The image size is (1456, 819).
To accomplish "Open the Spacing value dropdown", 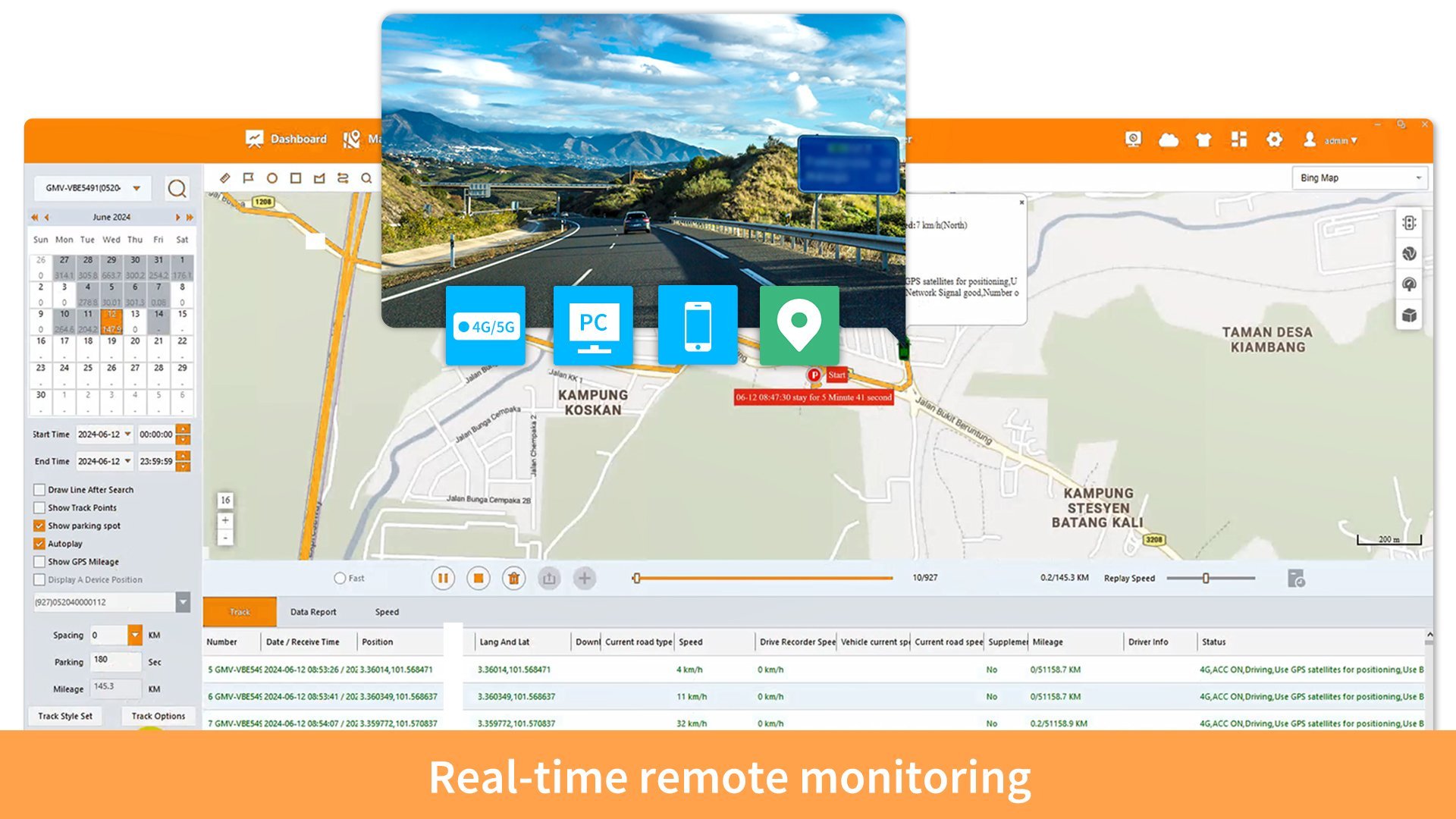I will 134,635.
